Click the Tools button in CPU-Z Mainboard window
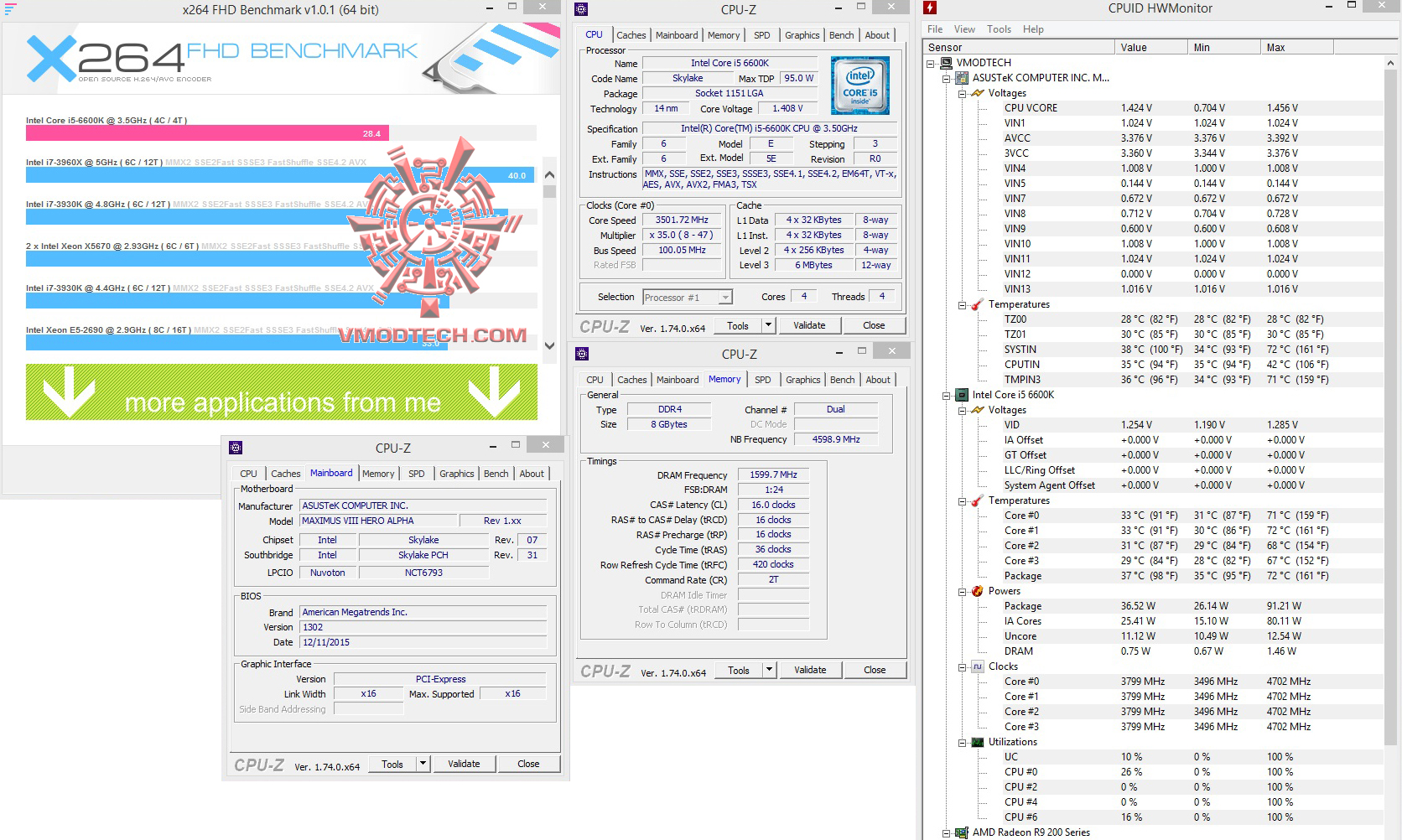Viewport: 1402px width, 840px height. pyautogui.click(x=392, y=764)
